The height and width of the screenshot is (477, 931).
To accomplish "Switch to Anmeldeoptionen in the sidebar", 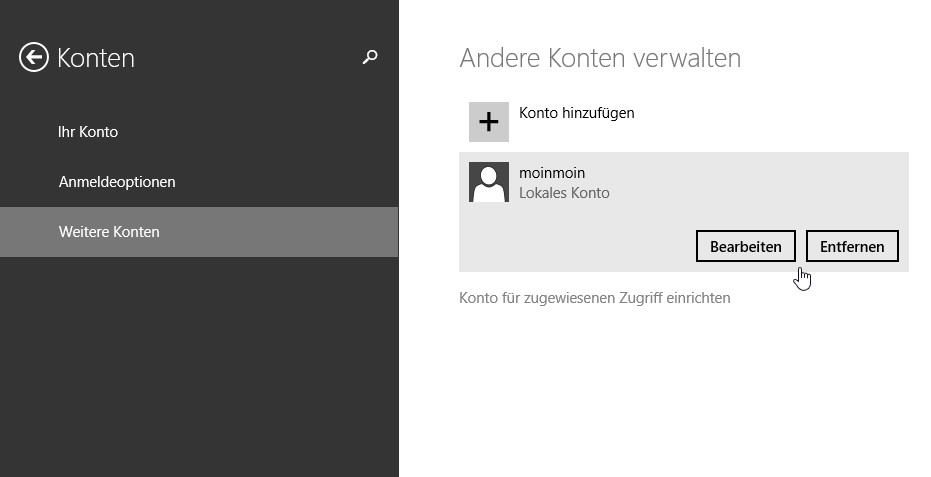I will tap(117, 182).
